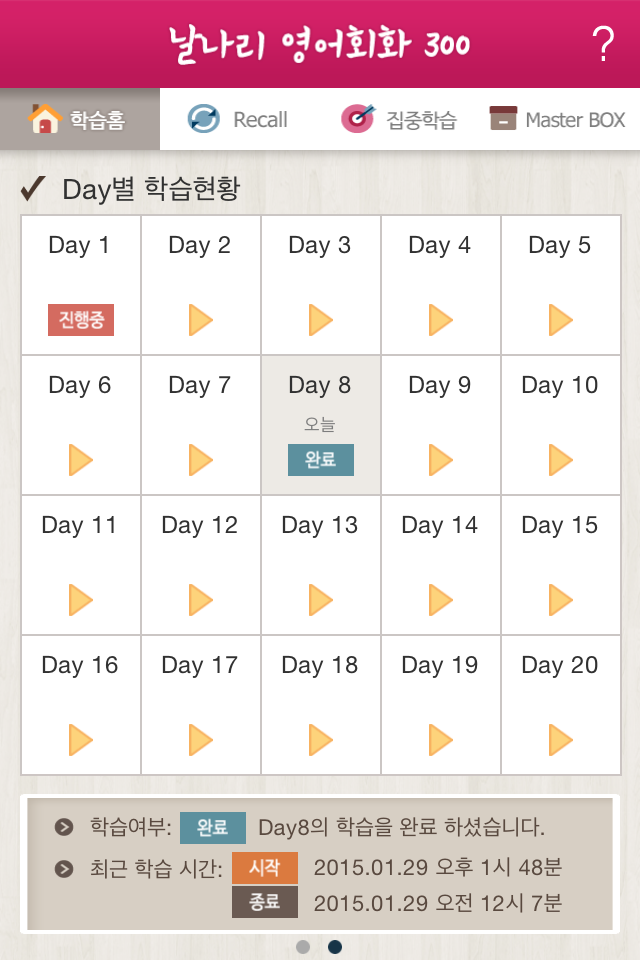Open the 집중학습 target tab
The height and width of the screenshot is (960, 640).
pyautogui.click(x=399, y=120)
